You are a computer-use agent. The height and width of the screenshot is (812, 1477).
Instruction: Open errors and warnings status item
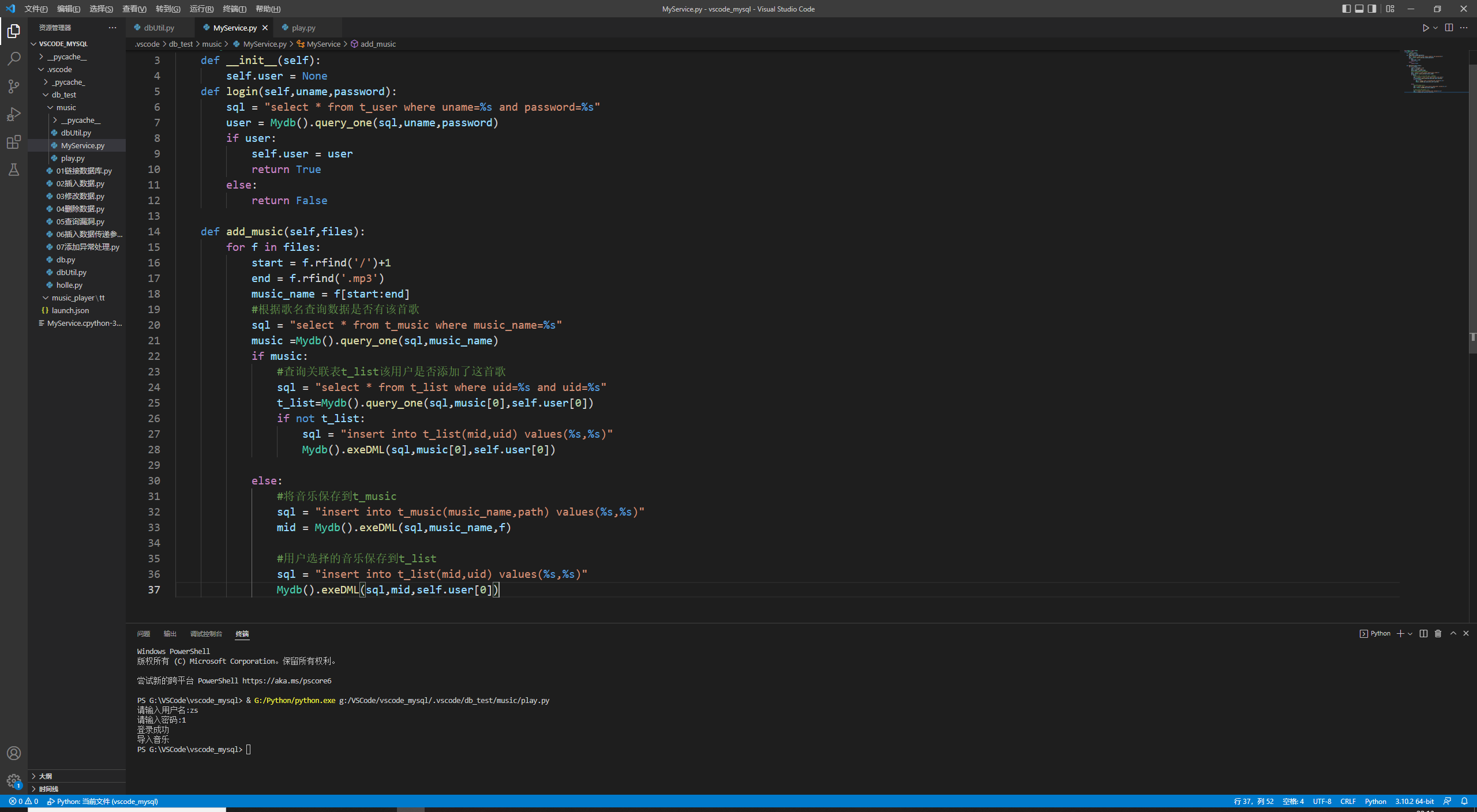24,802
